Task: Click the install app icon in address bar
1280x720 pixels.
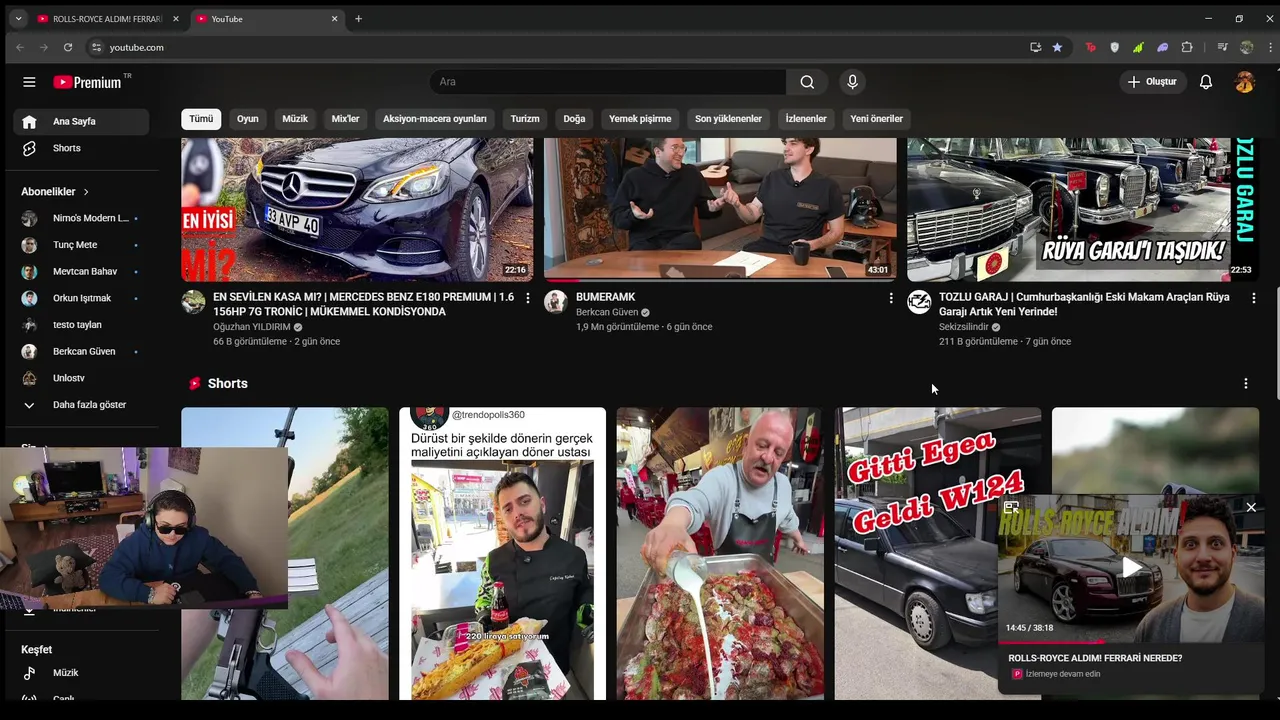Action: pyautogui.click(x=1036, y=47)
